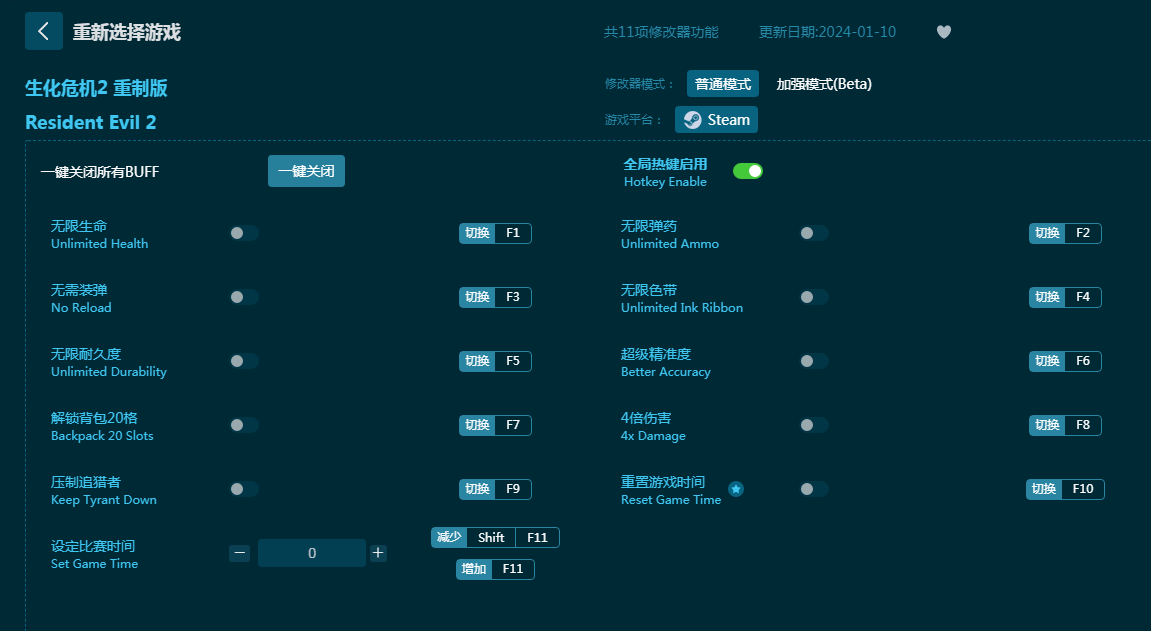Image resolution: width=1151 pixels, height=631 pixels.
Task: Click F6 hotkey button for Better Accuracy
Action: tap(1065, 361)
